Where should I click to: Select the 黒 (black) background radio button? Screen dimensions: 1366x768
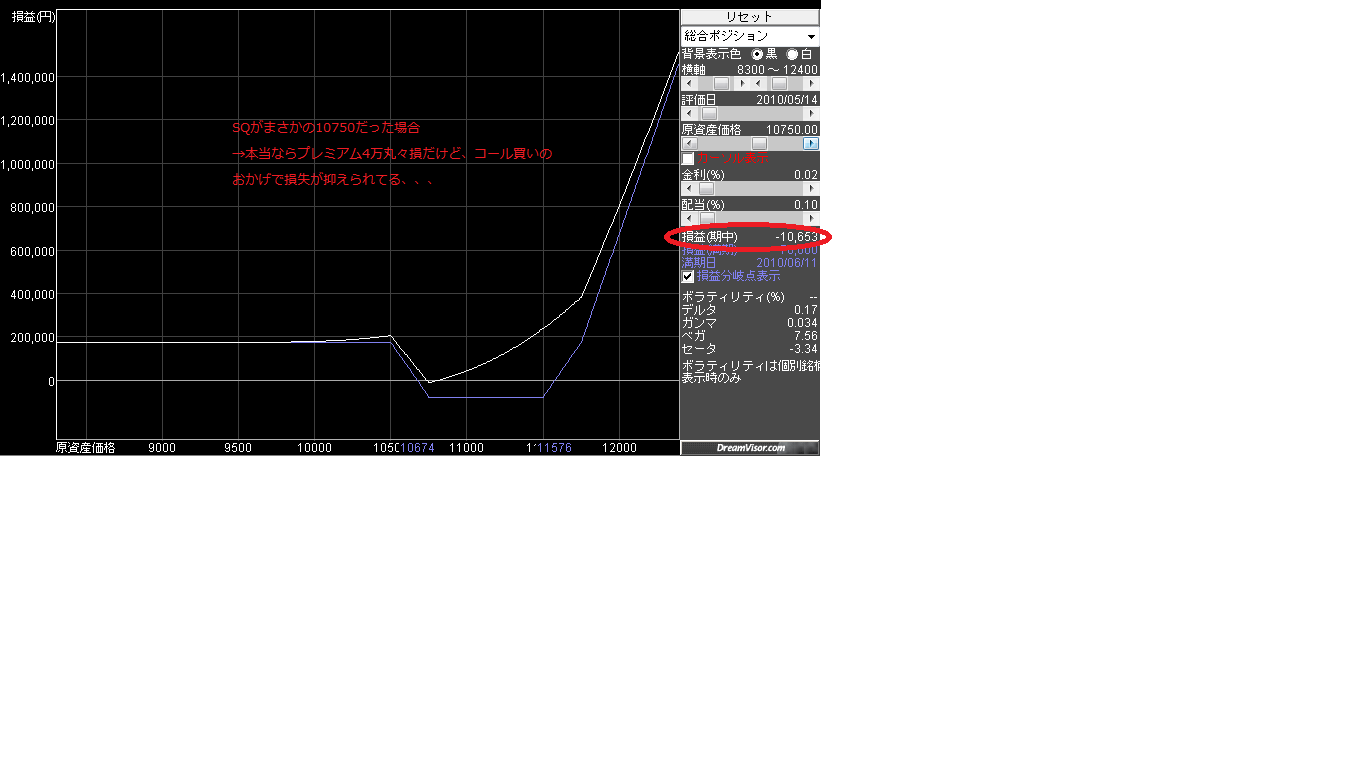pos(757,54)
